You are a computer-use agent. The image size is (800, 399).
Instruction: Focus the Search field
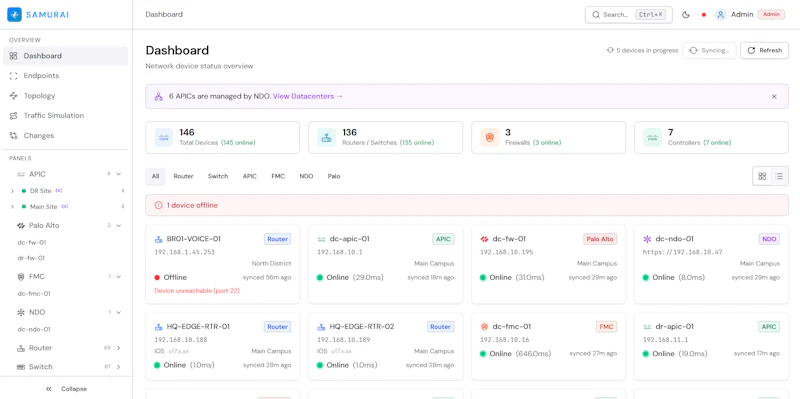coord(629,15)
